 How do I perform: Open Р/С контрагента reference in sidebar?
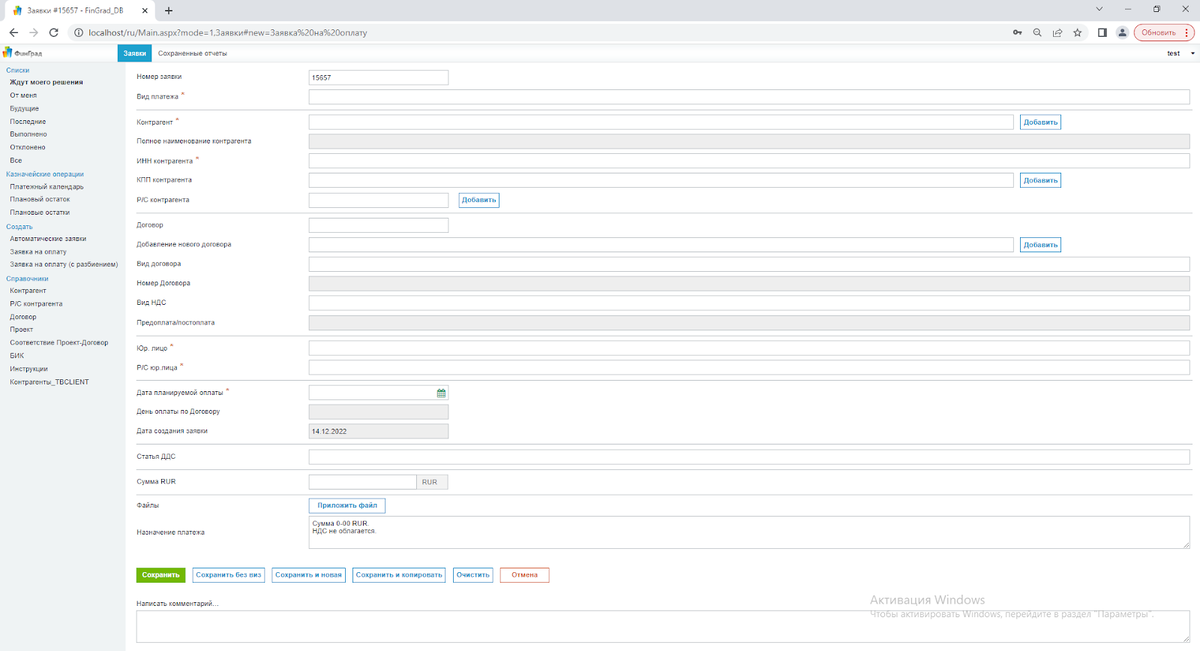36,303
